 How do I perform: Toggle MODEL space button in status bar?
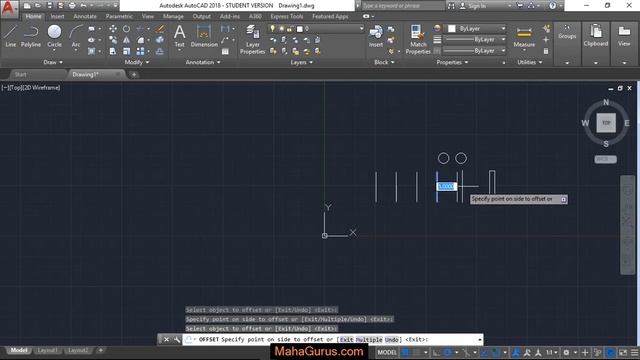click(x=387, y=352)
